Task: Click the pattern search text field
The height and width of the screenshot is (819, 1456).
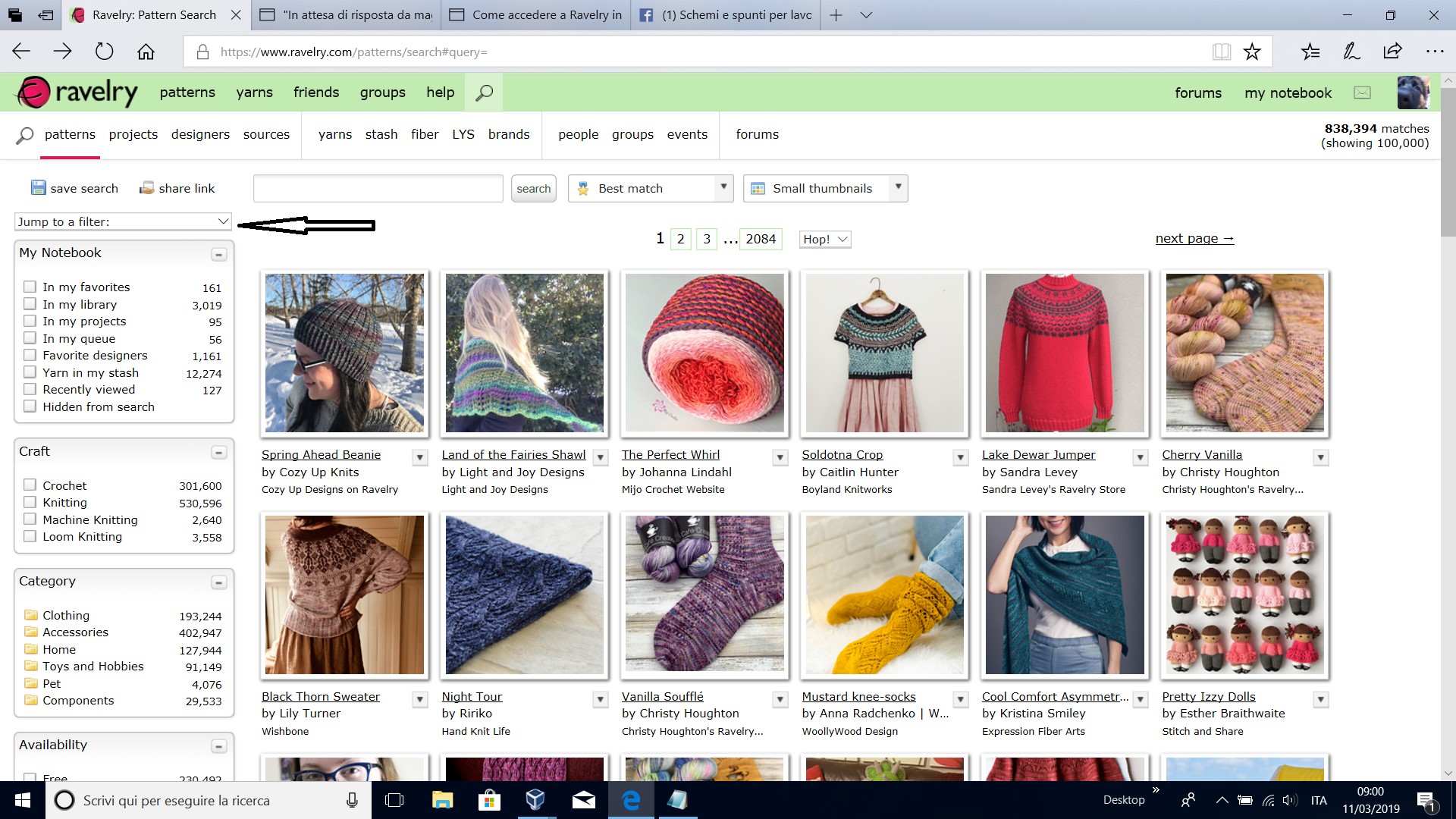Action: pyautogui.click(x=378, y=188)
